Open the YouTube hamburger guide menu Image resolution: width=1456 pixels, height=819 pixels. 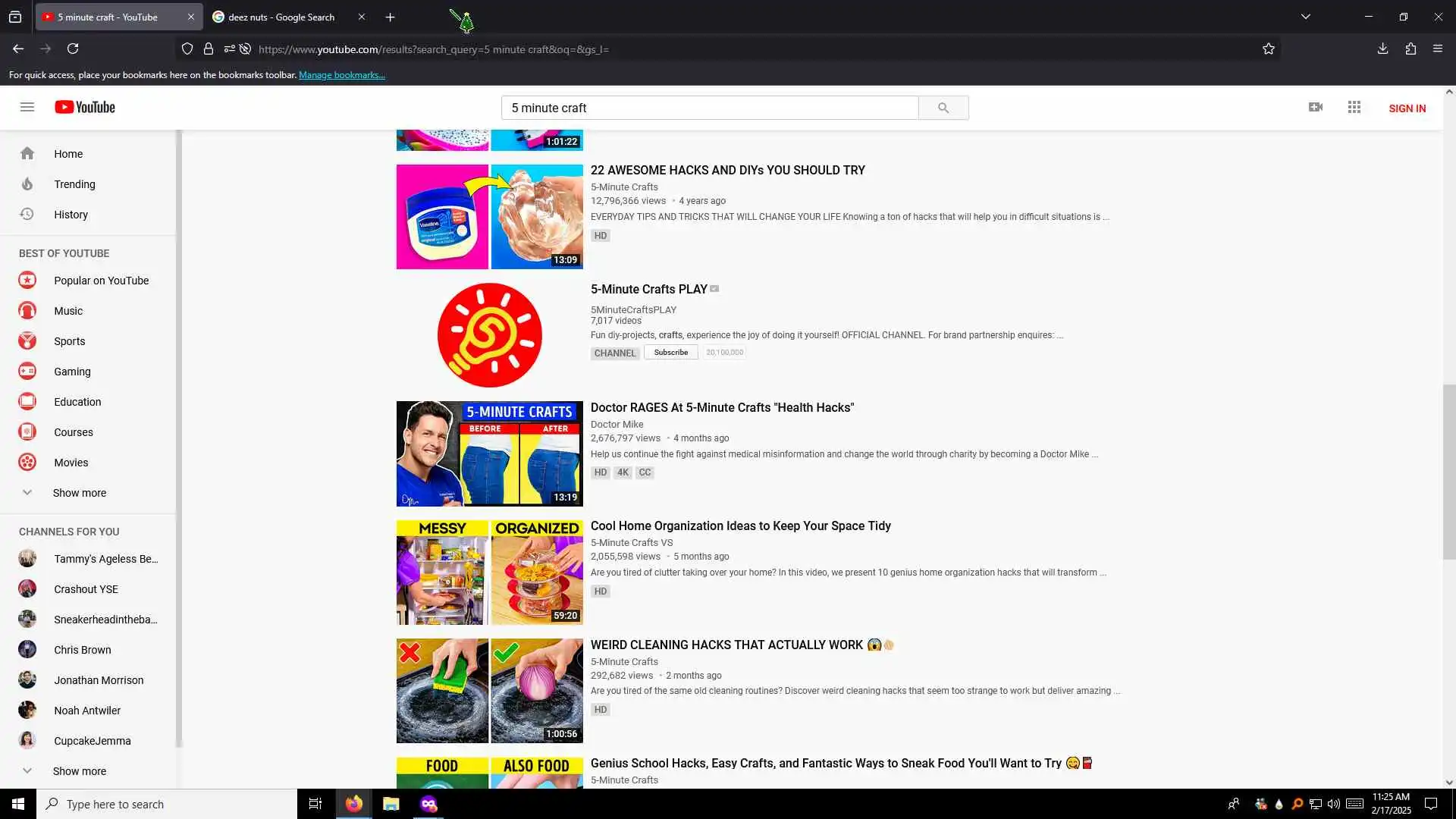(27, 107)
